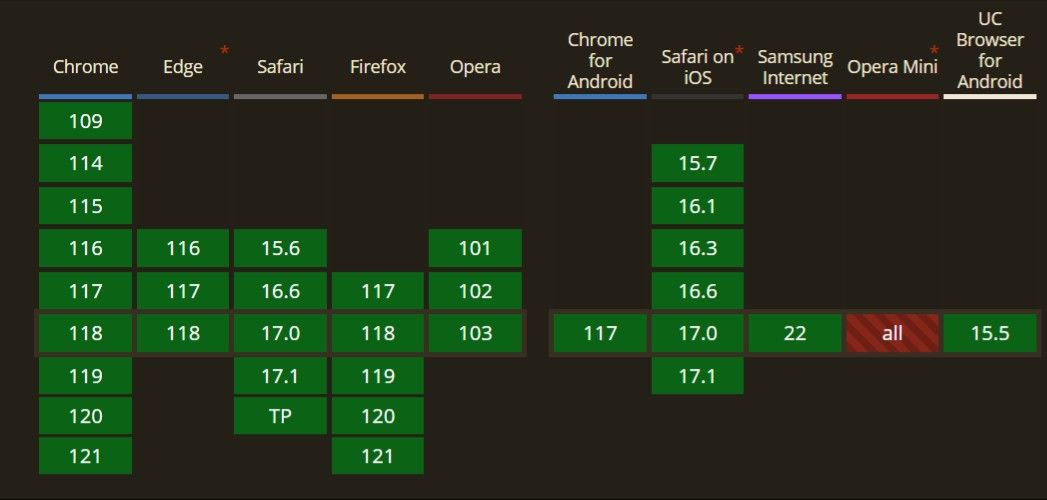Click Safari on iOS 15.7 cell

(698, 163)
